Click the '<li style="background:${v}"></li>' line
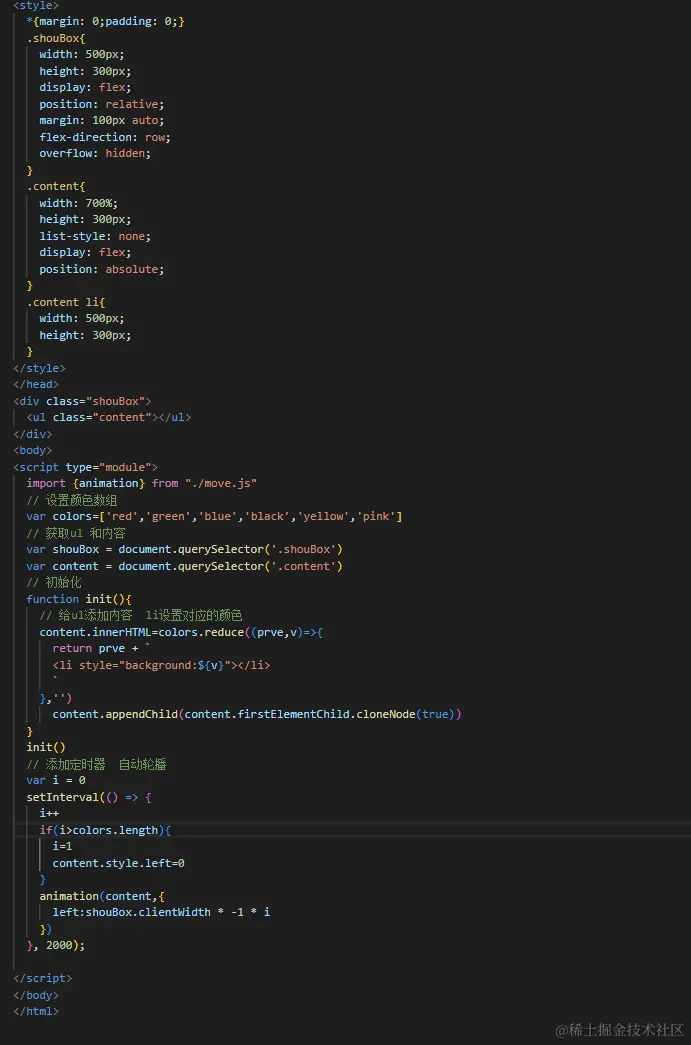The width and height of the screenshot is (691, 1045). click(x=161, y=665)
